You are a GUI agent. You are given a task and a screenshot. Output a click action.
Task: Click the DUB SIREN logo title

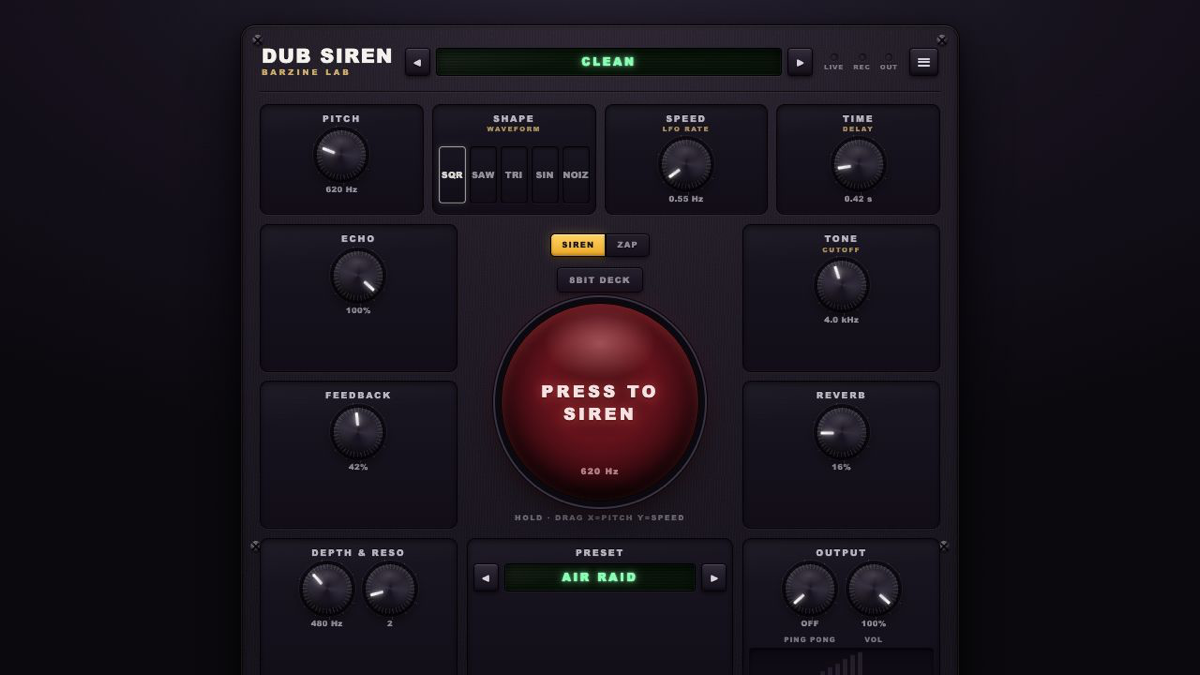[x=327, y=56]
